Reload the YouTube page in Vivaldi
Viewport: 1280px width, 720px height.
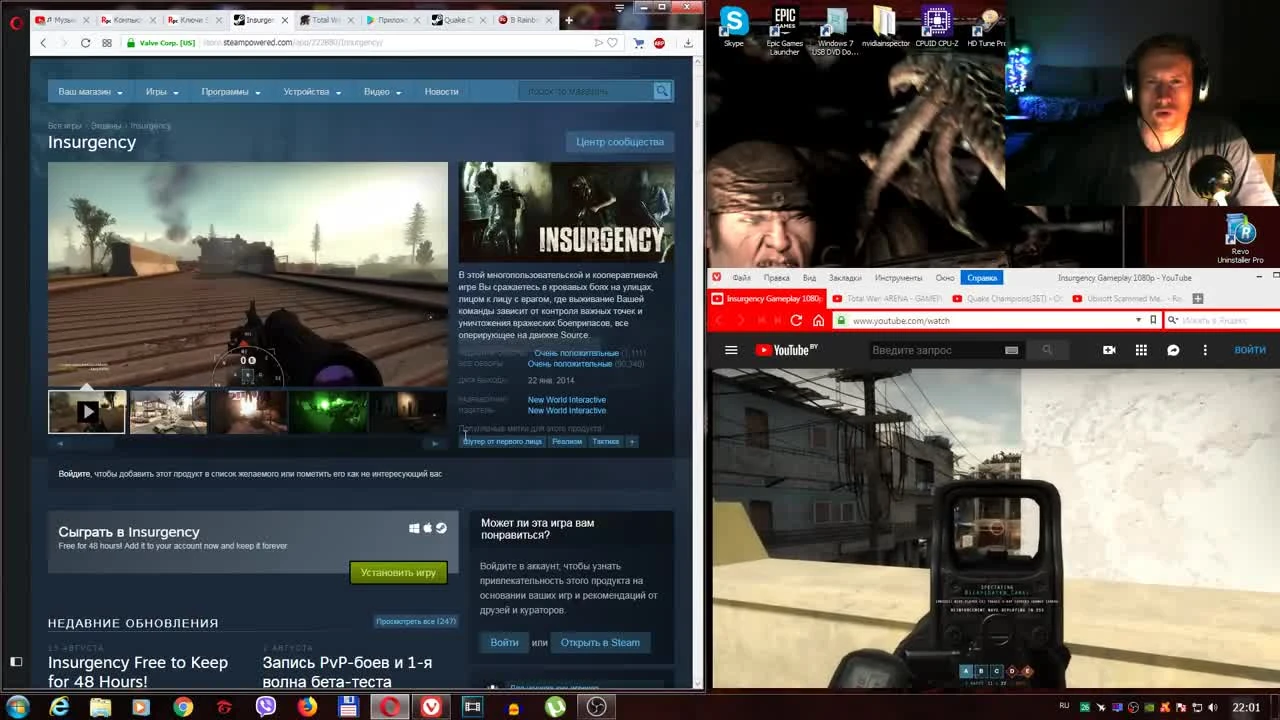(796, 320)
